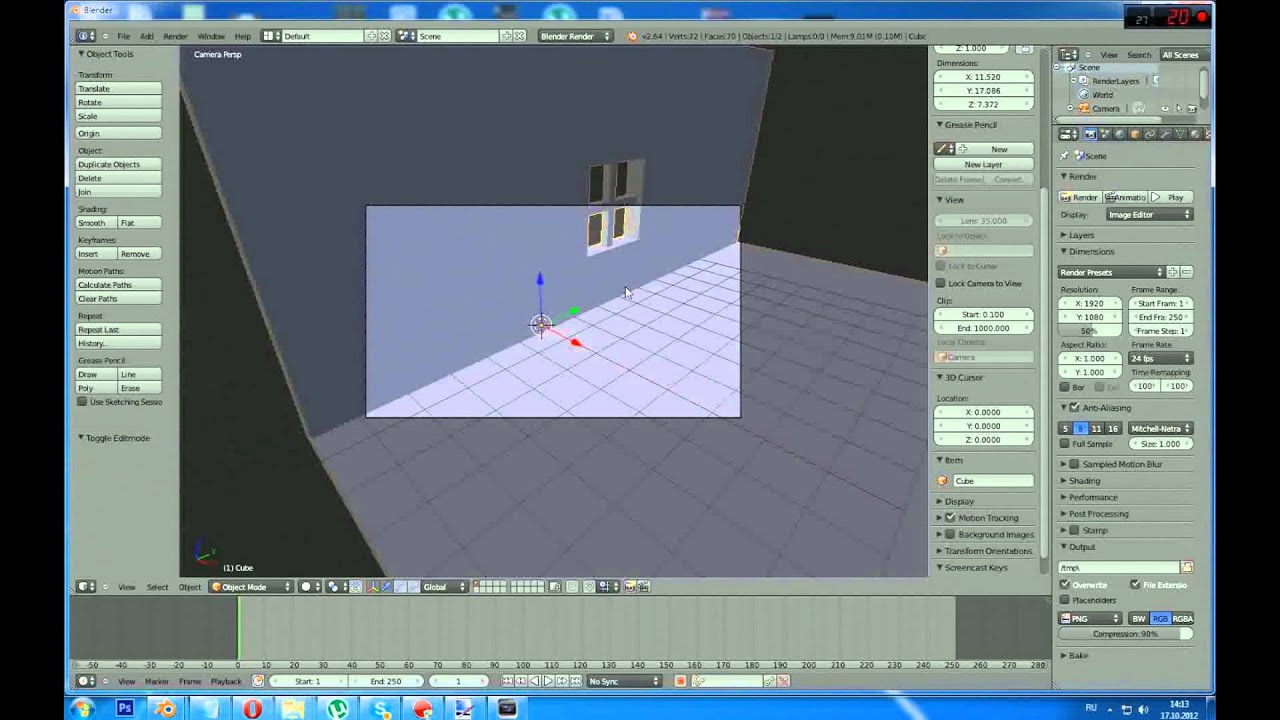The image size is (1280, 720).
Task: Expand the Shading render panel
Action: click(1083, 481)
